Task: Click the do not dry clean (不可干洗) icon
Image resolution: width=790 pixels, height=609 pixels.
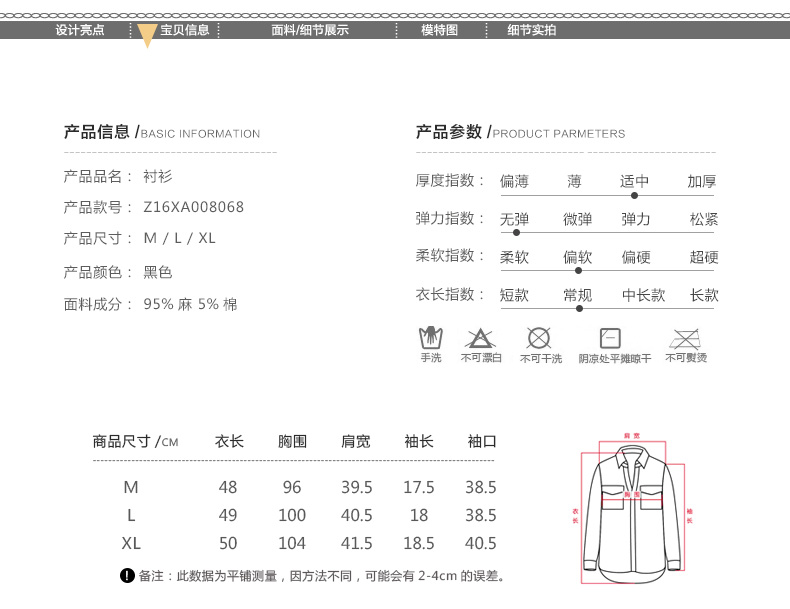Action: [540, 338]
